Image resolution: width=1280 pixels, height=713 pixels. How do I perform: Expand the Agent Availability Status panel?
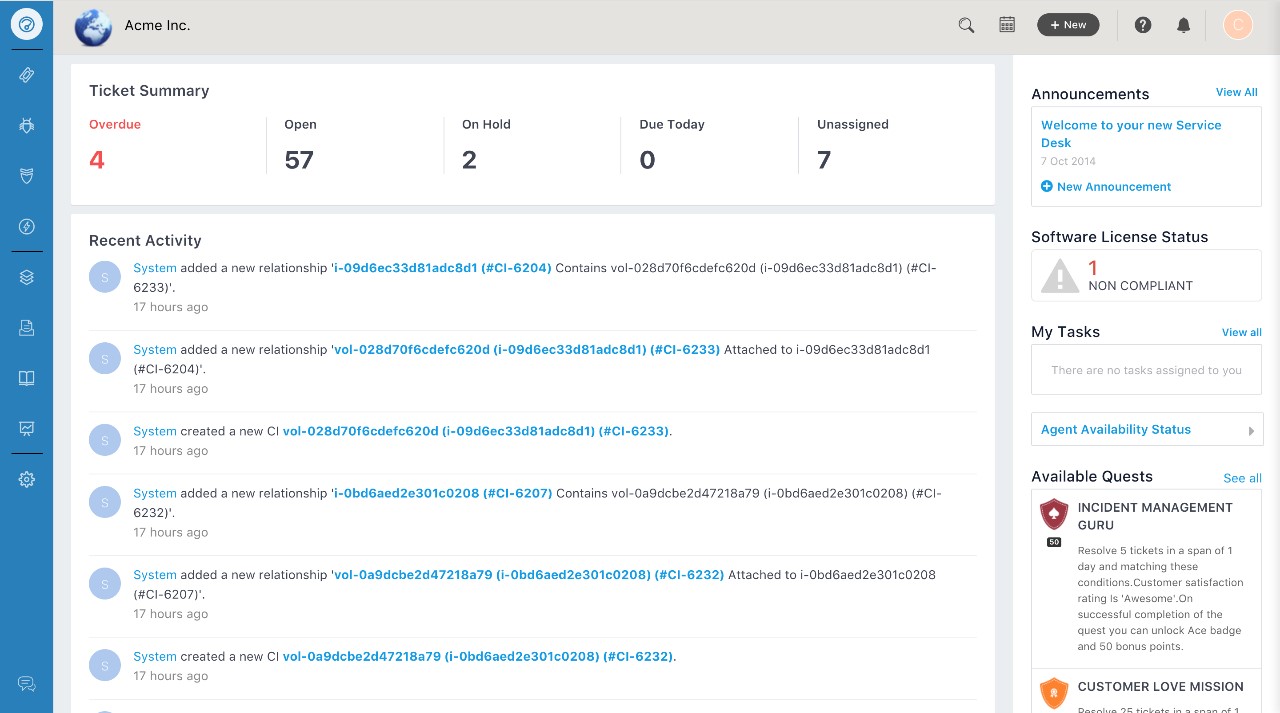(x=1146, y=429)
